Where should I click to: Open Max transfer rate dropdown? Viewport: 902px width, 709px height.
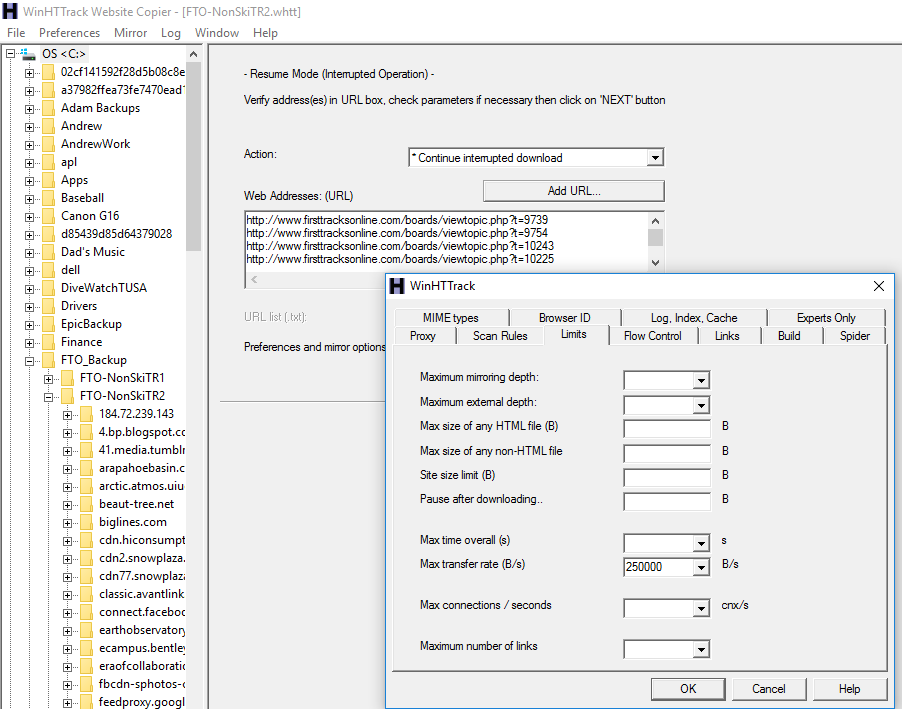coord(701,567)
